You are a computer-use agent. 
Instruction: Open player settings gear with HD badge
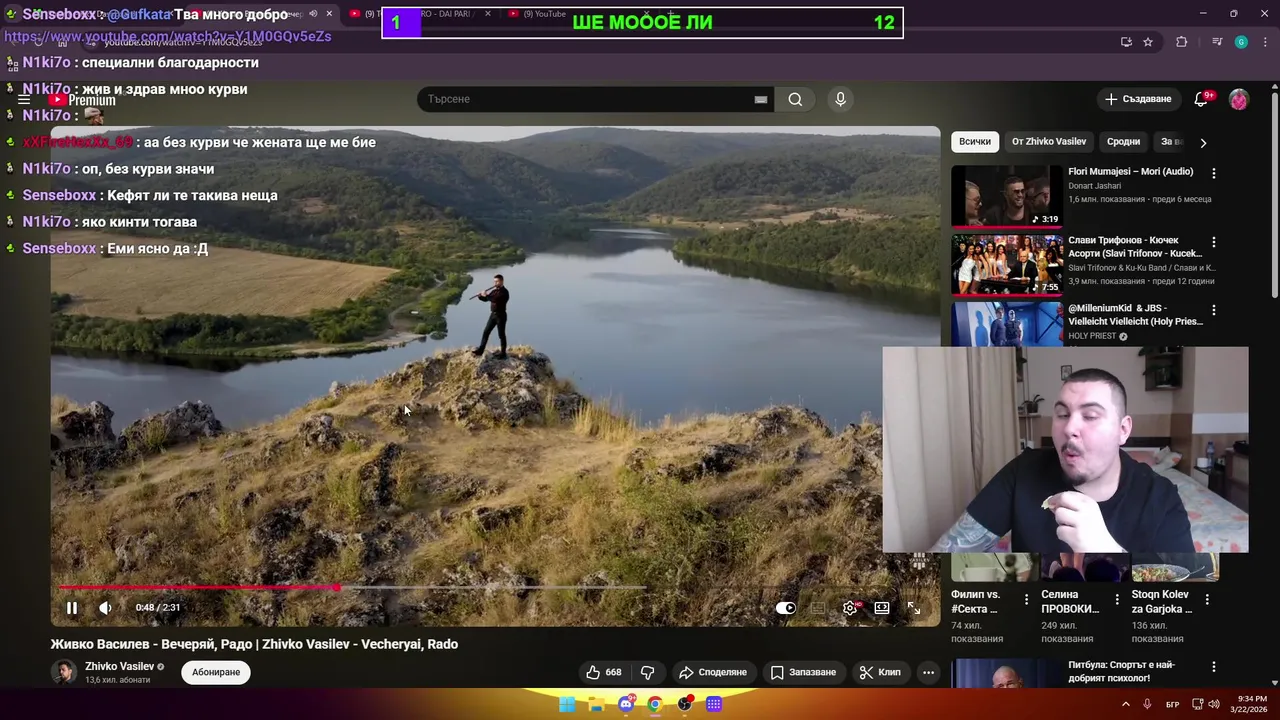coord(851,608)
